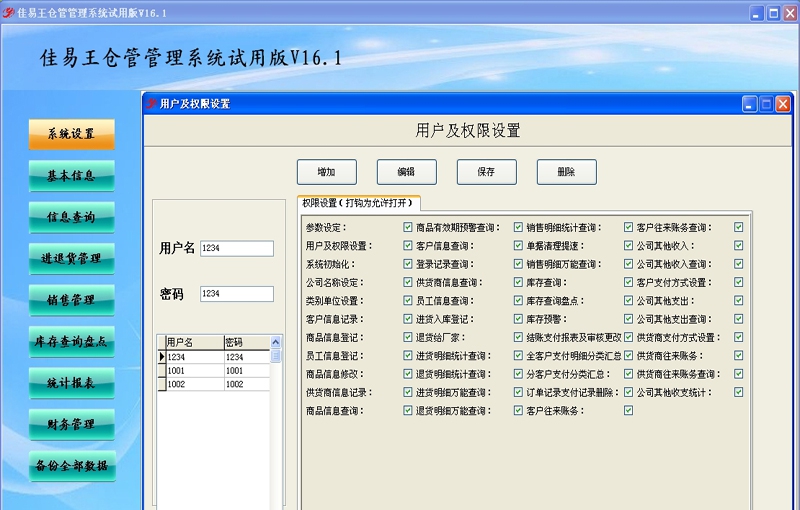Click the 编辑 edit button
The height and width of the screenshot is (510, 800).
coord(407,172)
